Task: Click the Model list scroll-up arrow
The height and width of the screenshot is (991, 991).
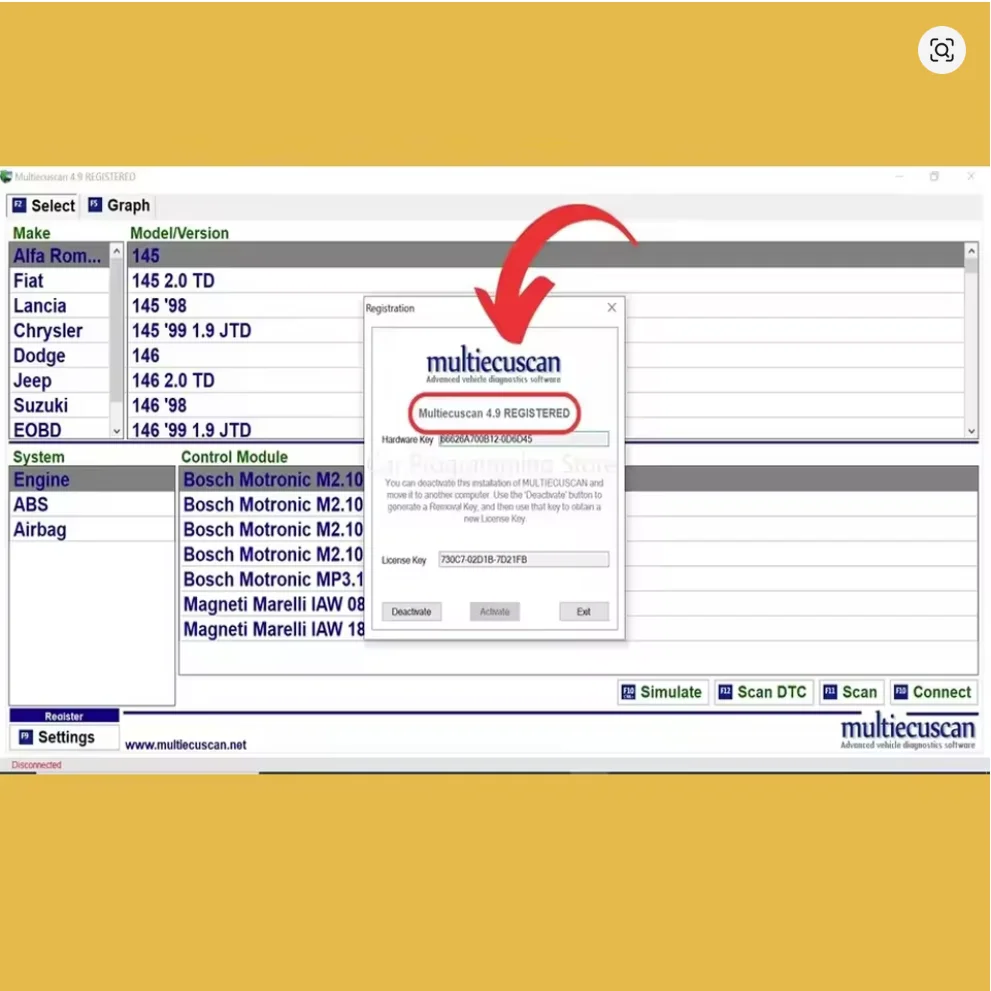Action: 971,251
